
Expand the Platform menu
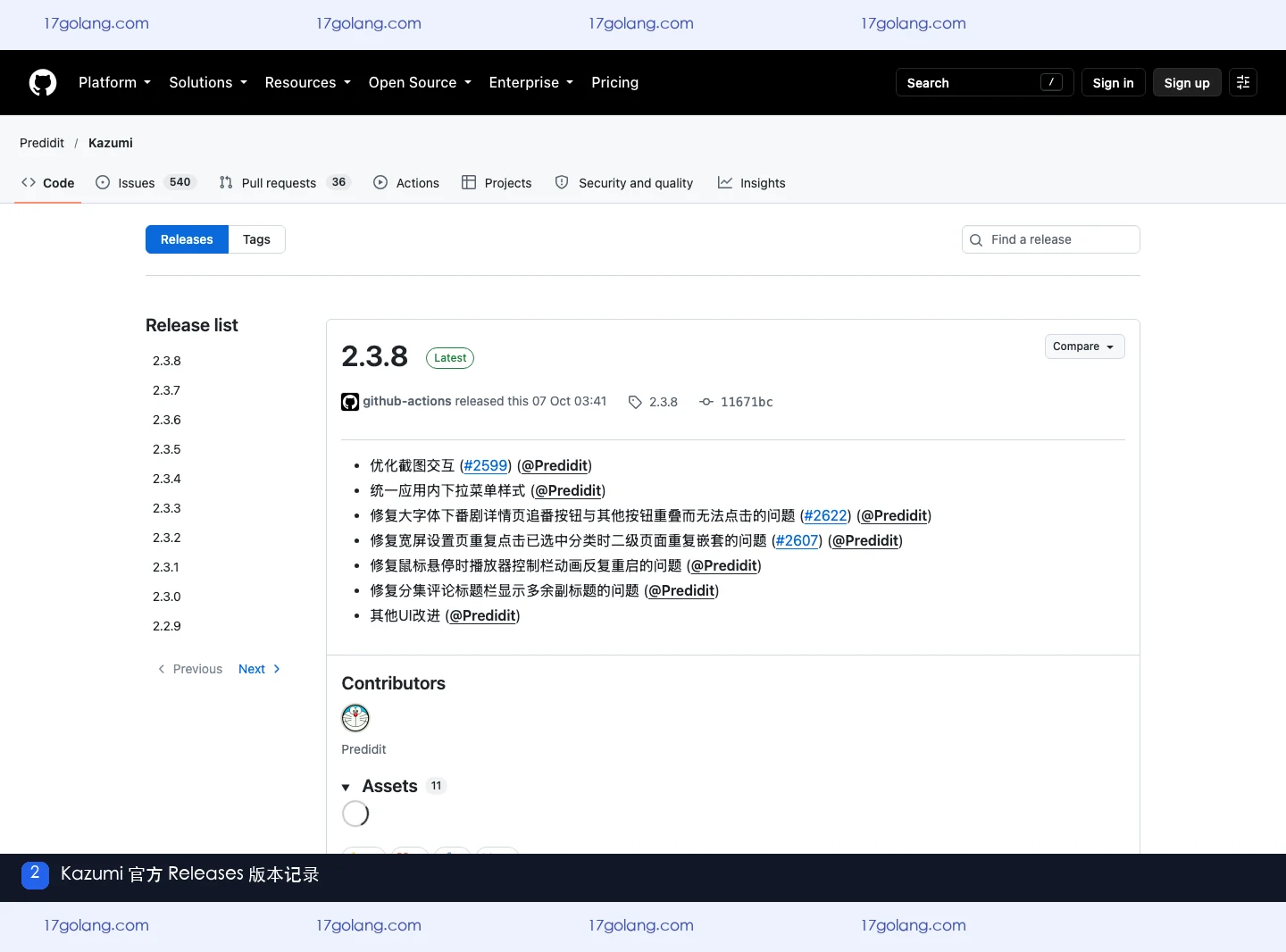114,82
